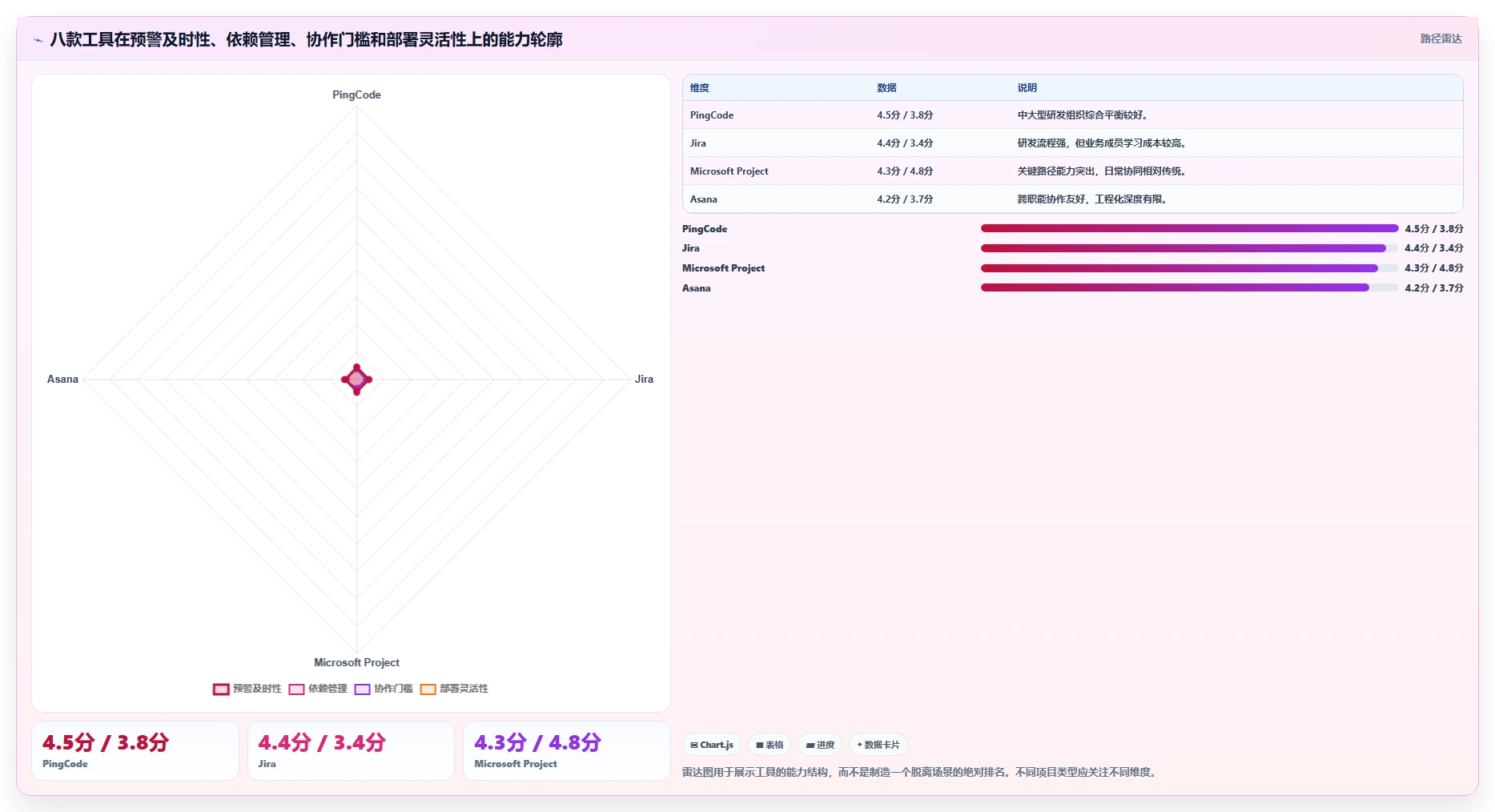Click the Microsoft Project axis label on radar
The width and height of the screenshot is (1495, 812).
(x=356, y=662)
